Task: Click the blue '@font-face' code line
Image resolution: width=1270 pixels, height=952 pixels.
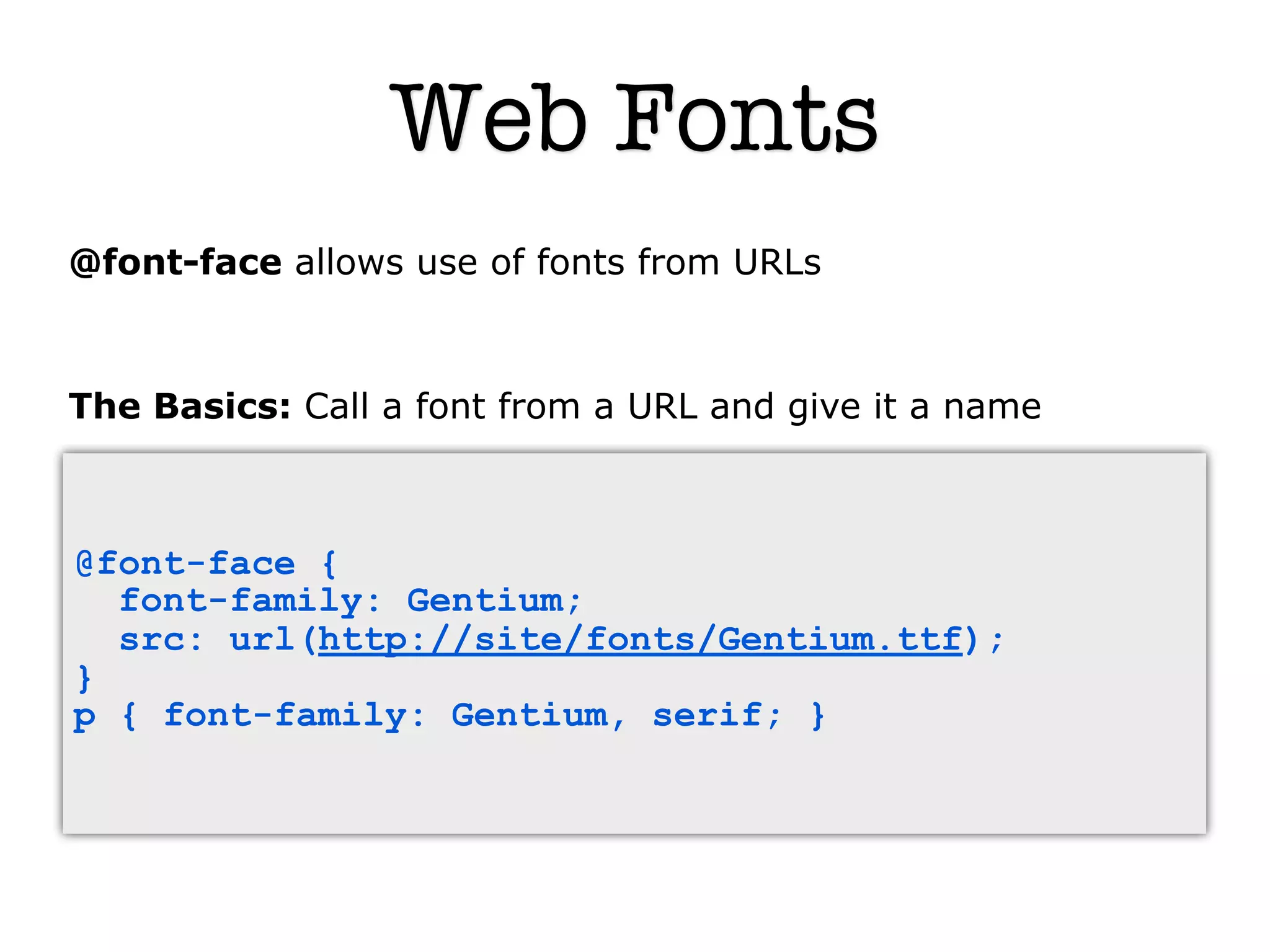Action: [185, 563]
